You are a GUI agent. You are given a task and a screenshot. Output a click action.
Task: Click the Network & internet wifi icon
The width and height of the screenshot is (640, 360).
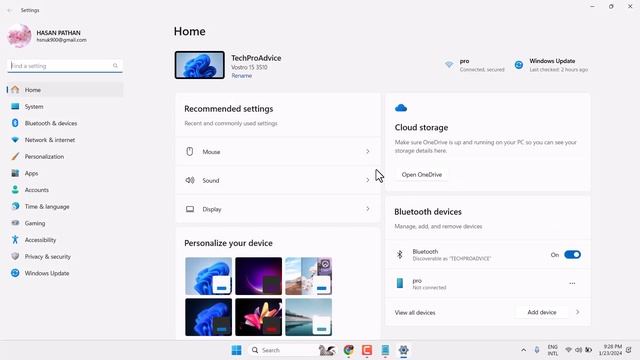point(15,140)
